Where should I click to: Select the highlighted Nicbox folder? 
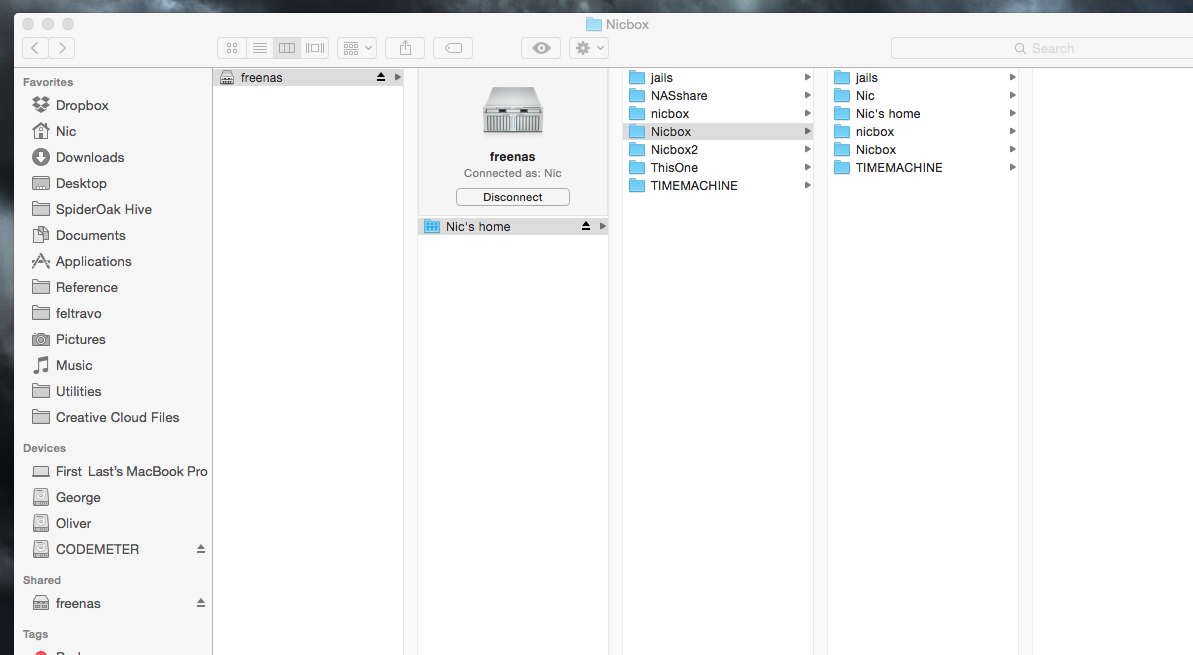tap(718, 131)
